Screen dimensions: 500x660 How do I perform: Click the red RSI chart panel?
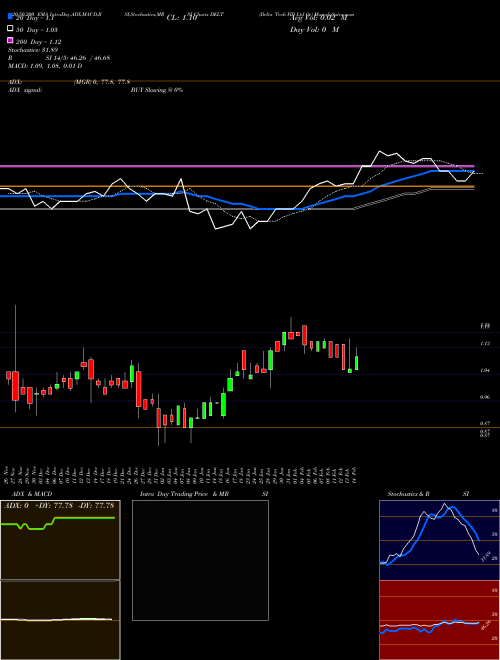(439, 620)
